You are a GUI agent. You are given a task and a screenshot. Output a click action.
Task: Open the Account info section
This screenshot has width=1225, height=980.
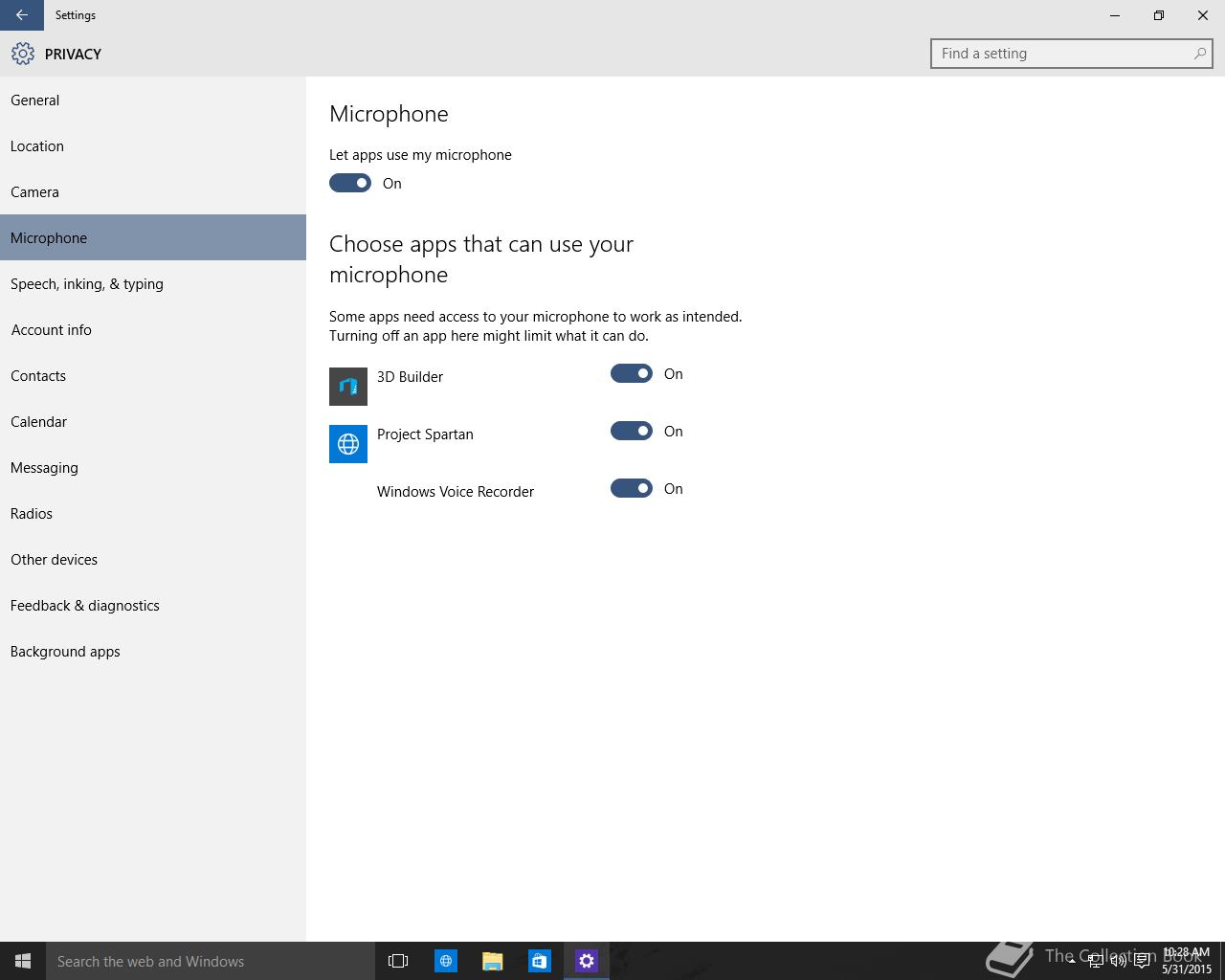(153, 329)
